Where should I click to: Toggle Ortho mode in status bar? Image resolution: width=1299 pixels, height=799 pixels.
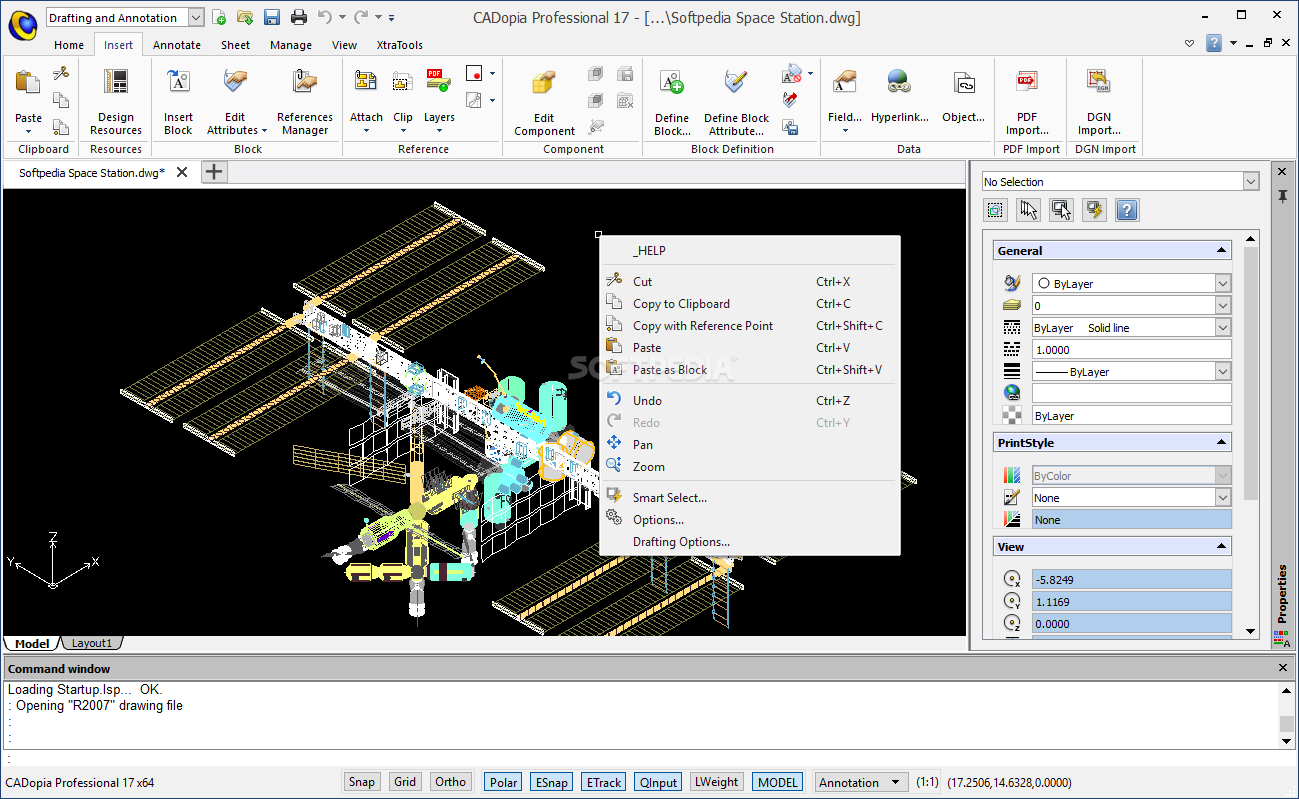point(451,782)
